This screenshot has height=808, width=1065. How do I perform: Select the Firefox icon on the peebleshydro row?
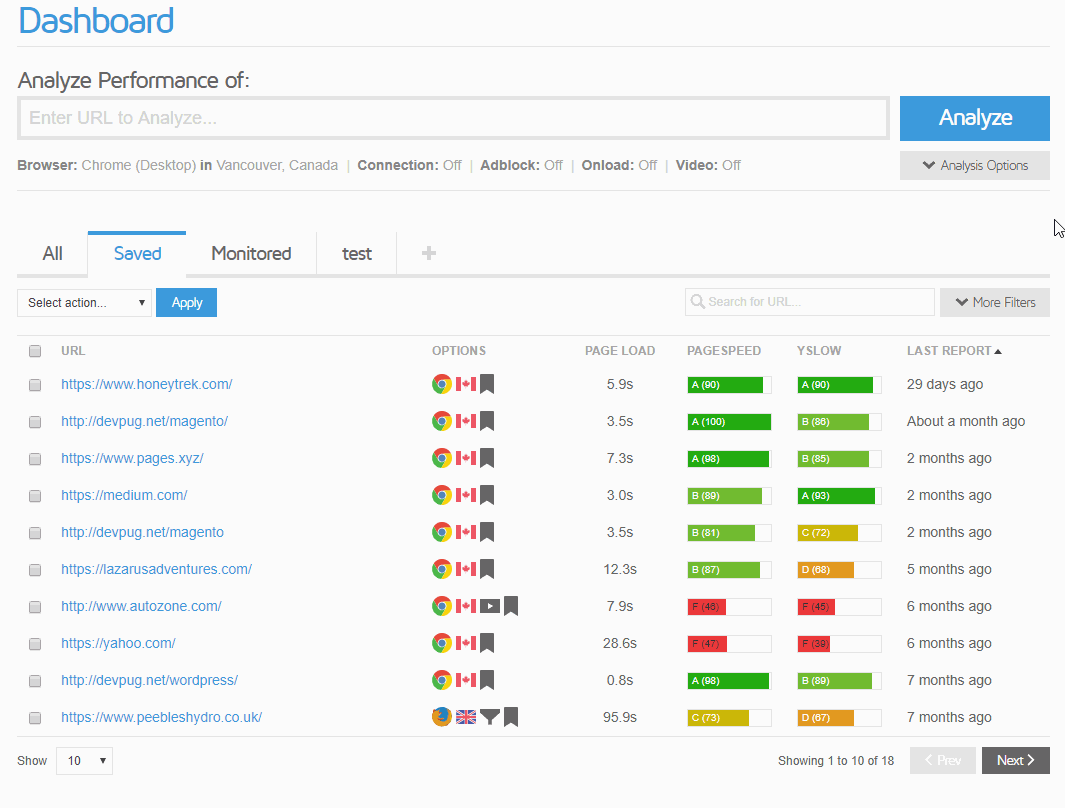point(441,717)
